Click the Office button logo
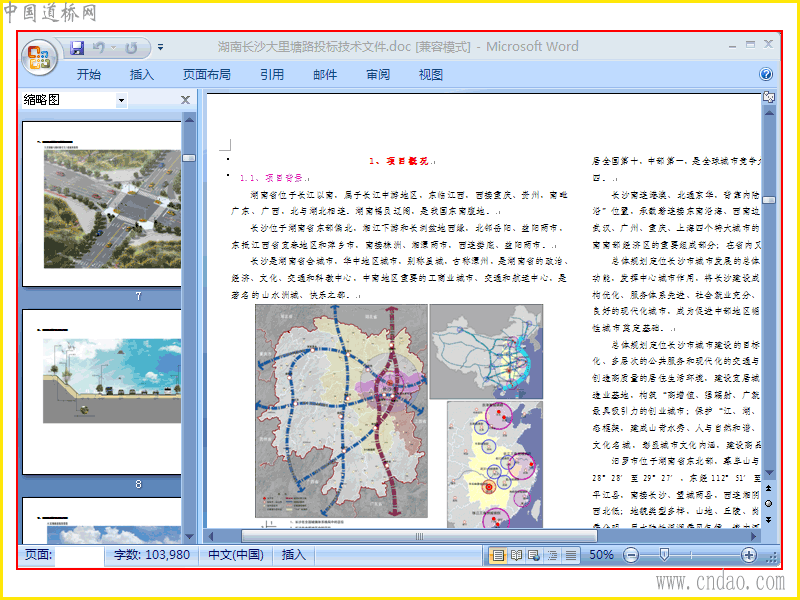 (39, 57)
